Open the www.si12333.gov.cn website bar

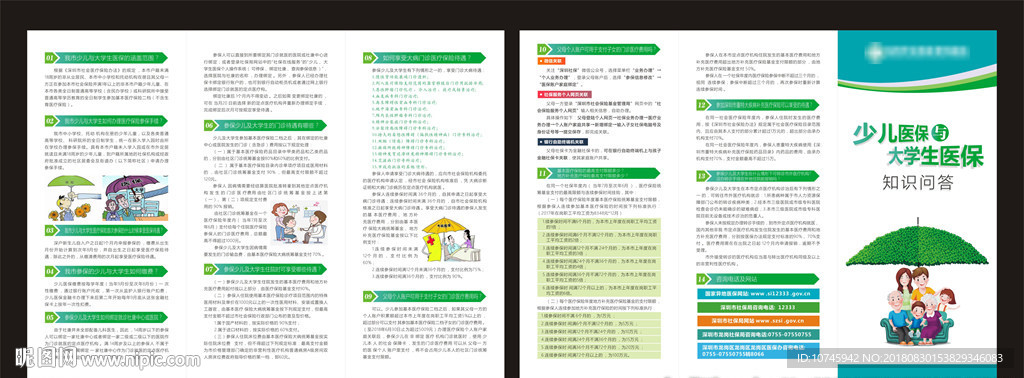click(757, 294)
